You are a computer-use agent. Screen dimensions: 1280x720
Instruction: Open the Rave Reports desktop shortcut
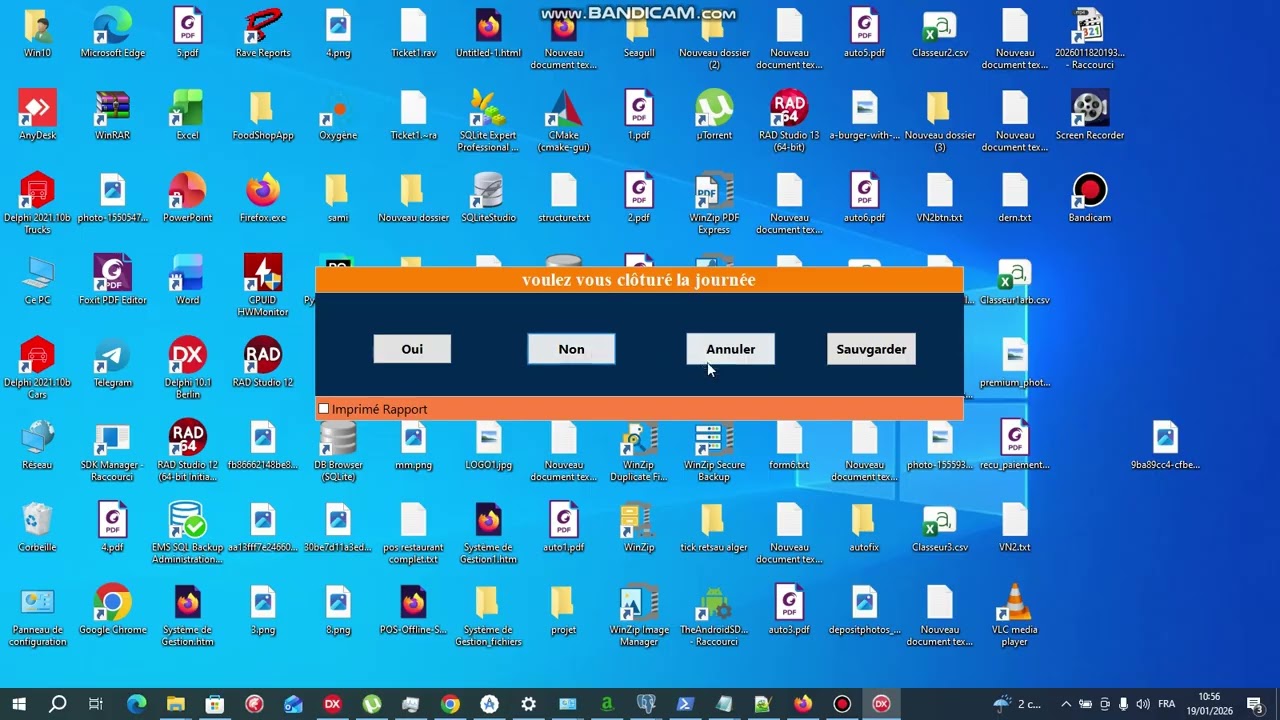(263, 33)
